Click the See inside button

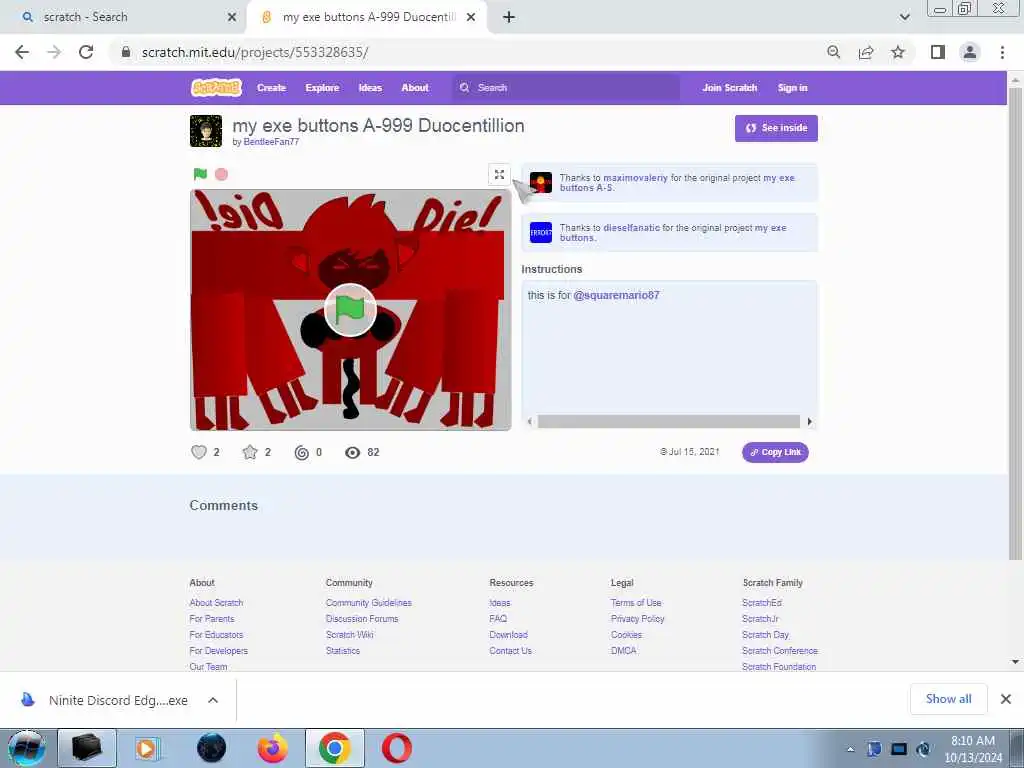(776, 128)
